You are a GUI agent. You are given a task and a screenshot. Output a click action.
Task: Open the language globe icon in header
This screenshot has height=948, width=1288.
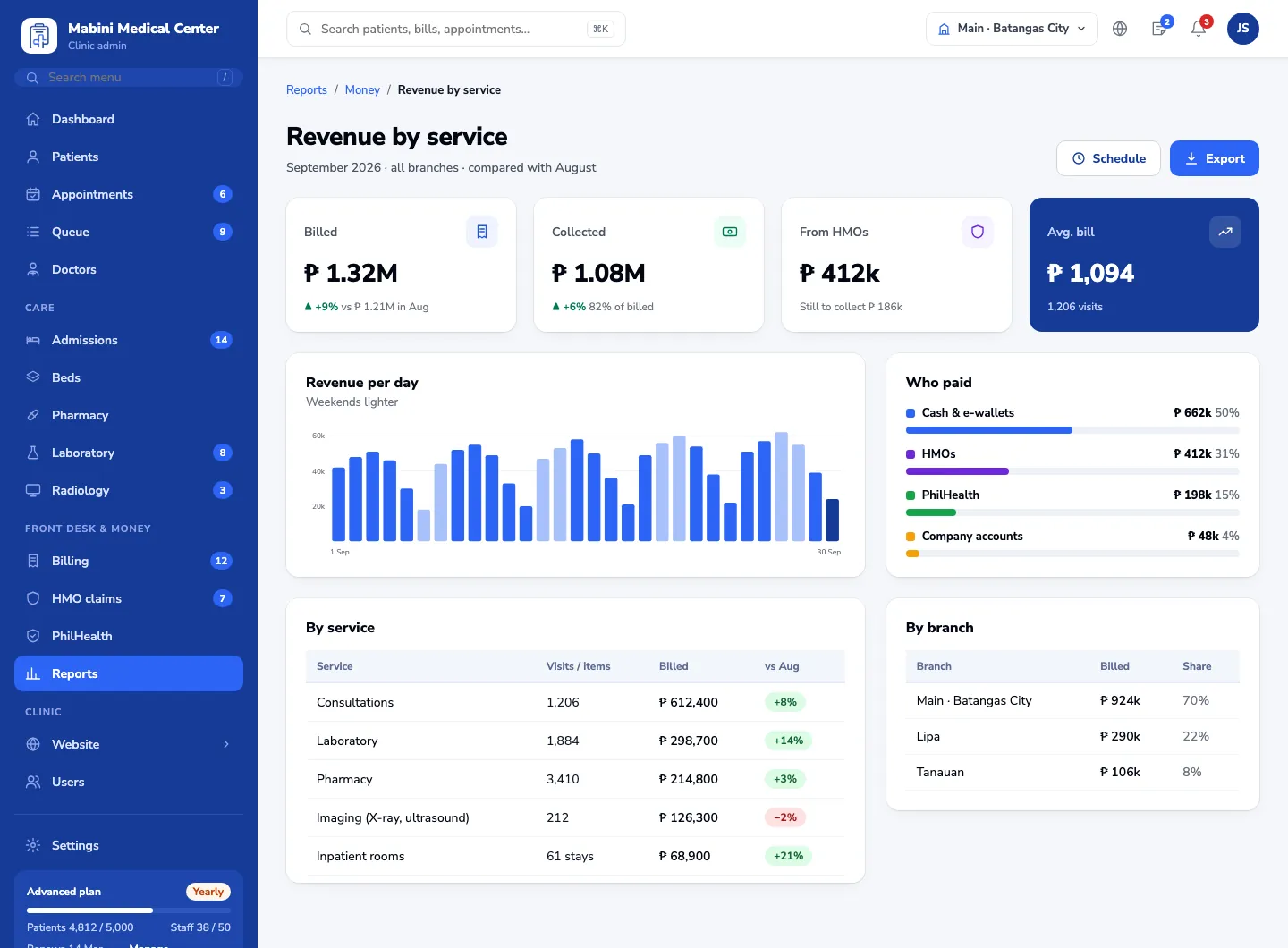click(x=1120, y=29)
